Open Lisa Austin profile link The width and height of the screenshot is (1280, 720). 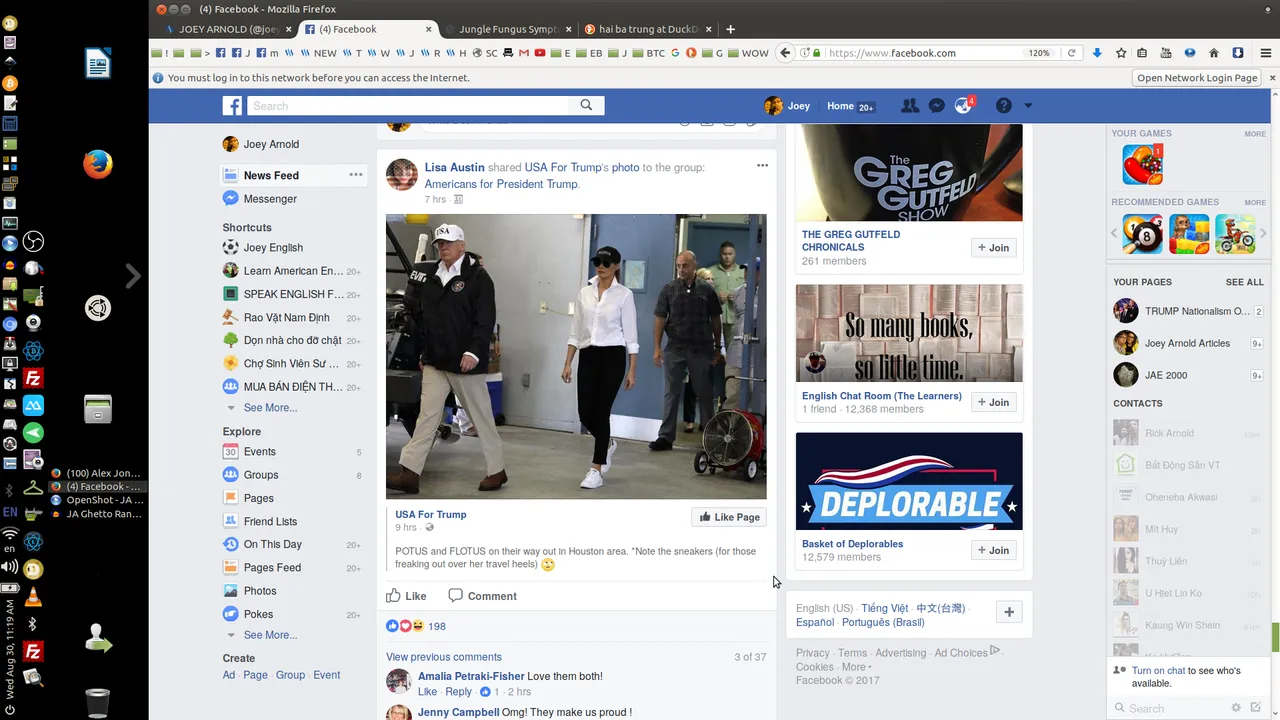point(454,168)
